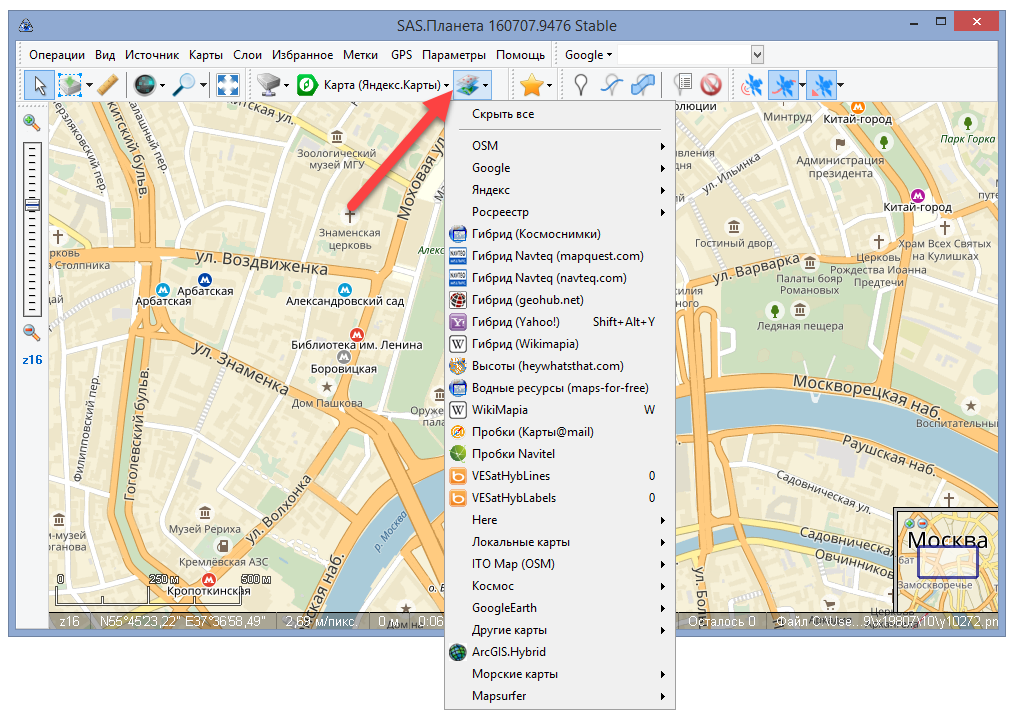Click the zoom out magnifier icon

pyautogui.click(x=32, y=332)
